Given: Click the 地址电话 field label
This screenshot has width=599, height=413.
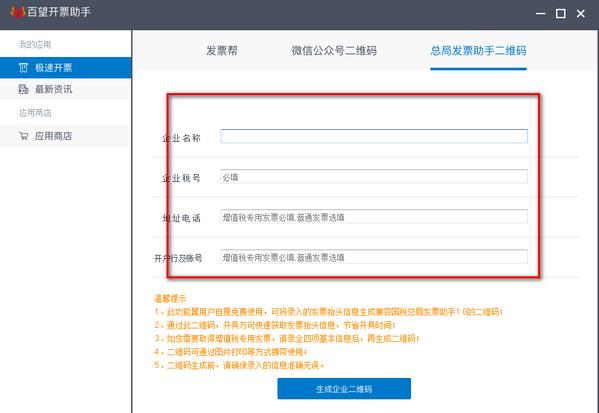Looking at the screenshot, I should click(x=181, y=218).
